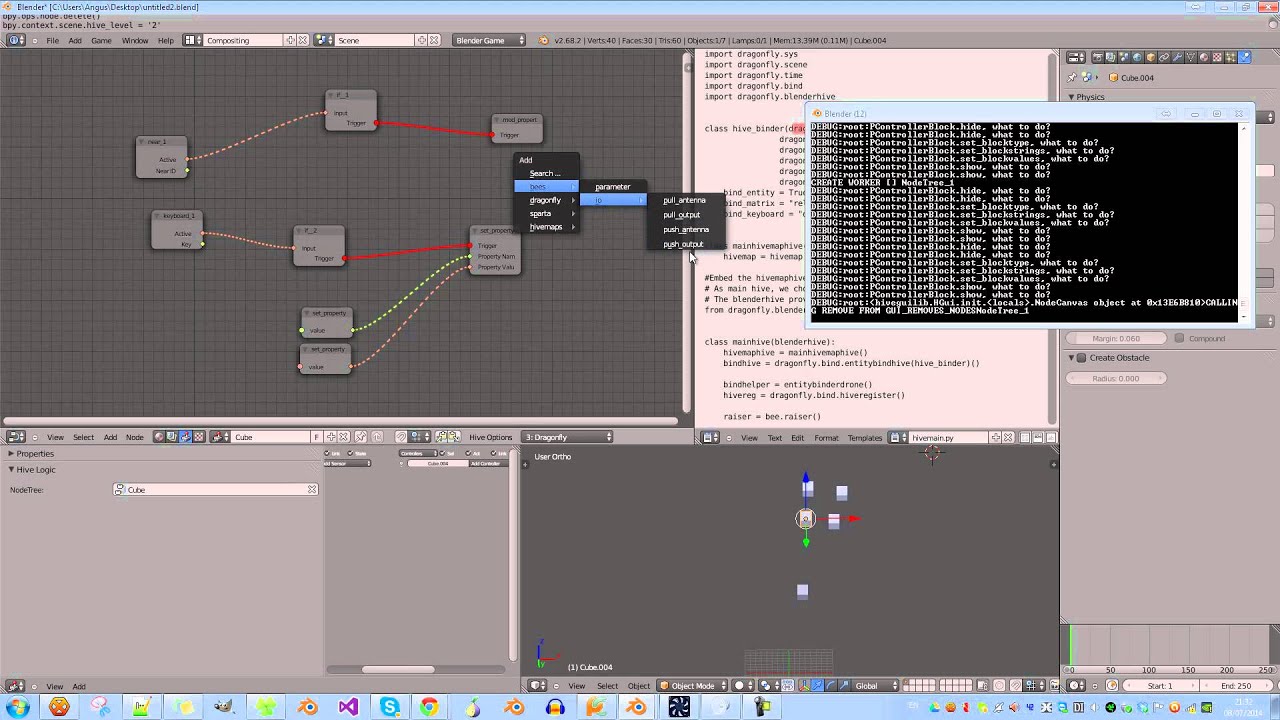Open the Render properties tab icon

click(x=1098, y=57)
